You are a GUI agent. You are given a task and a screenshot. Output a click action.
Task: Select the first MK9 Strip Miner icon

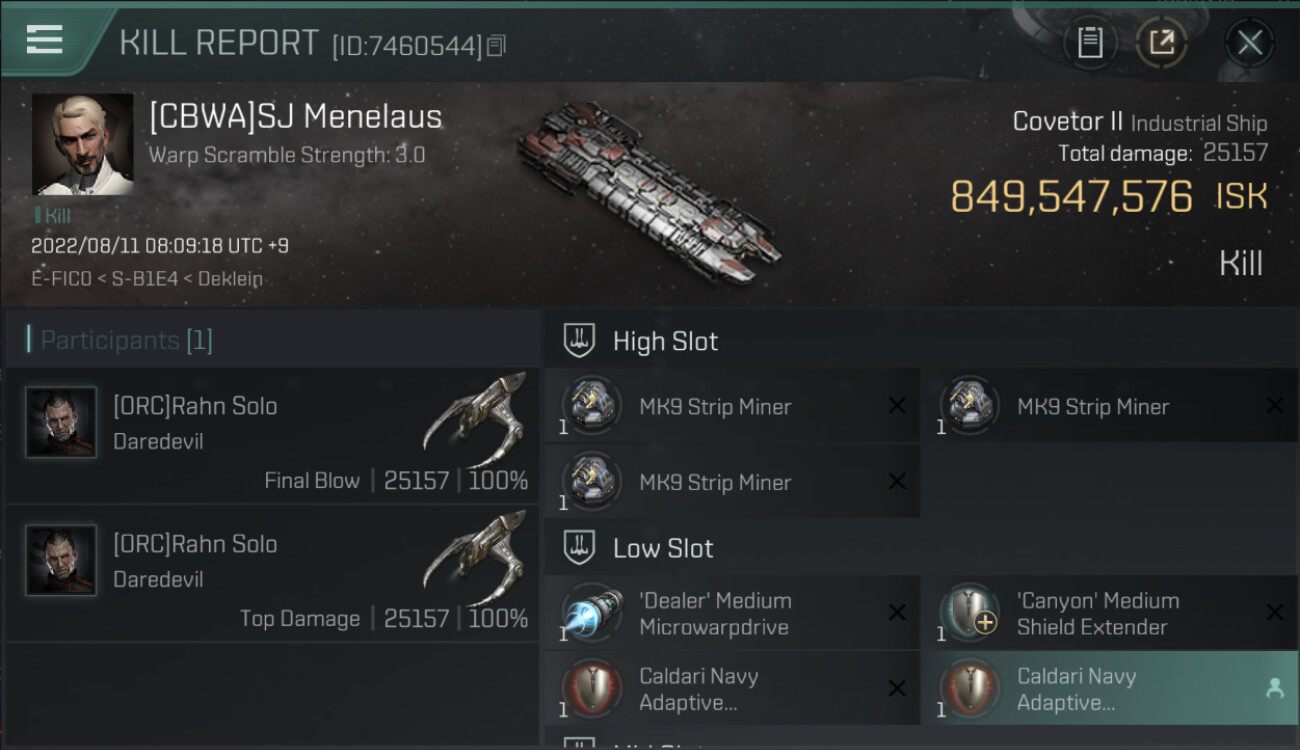[x=592, y=406]
